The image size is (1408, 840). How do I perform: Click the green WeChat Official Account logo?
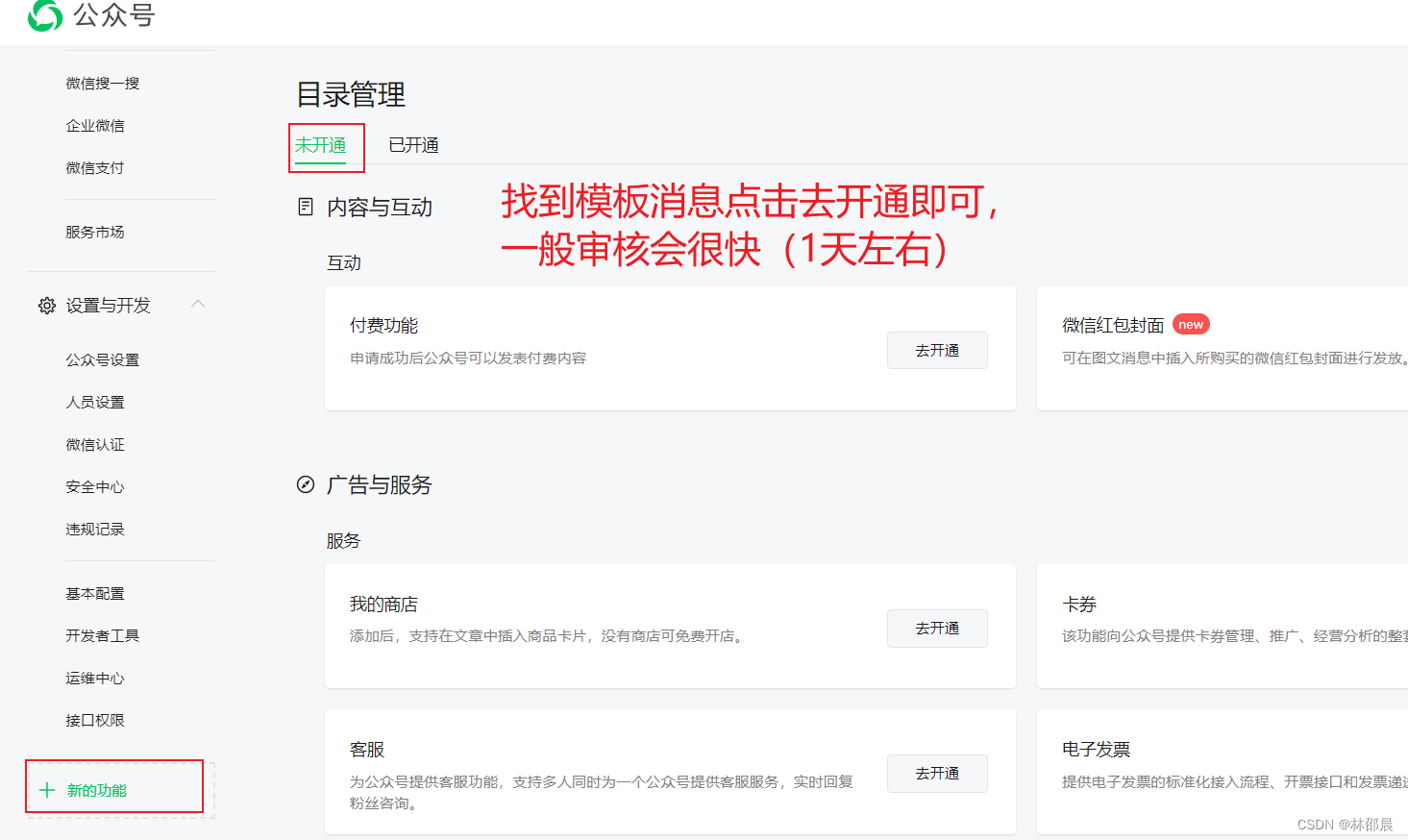point(45,15)
